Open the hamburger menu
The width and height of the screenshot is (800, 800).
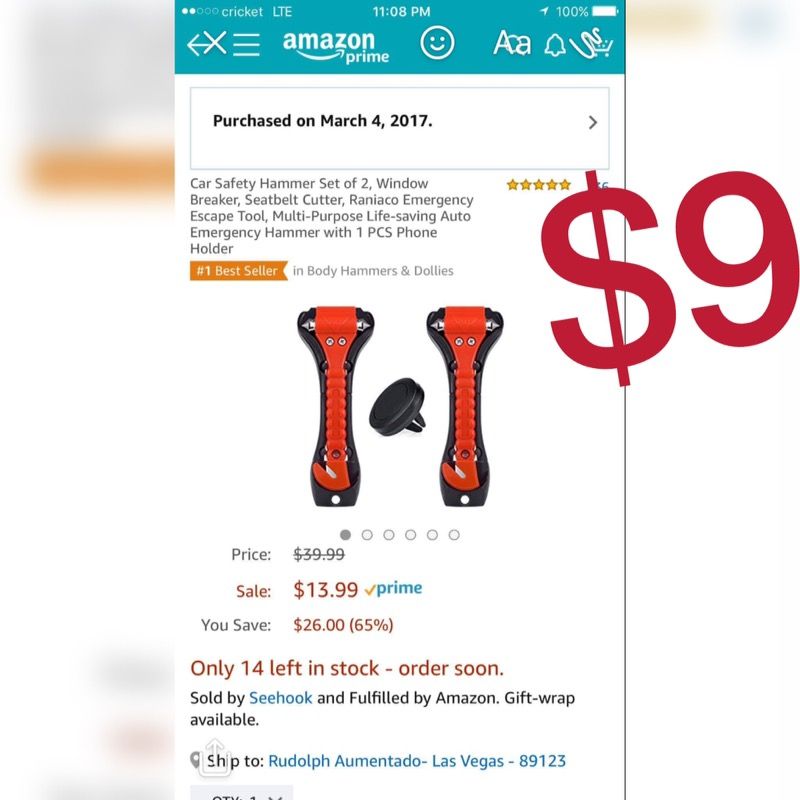[246, 45]
